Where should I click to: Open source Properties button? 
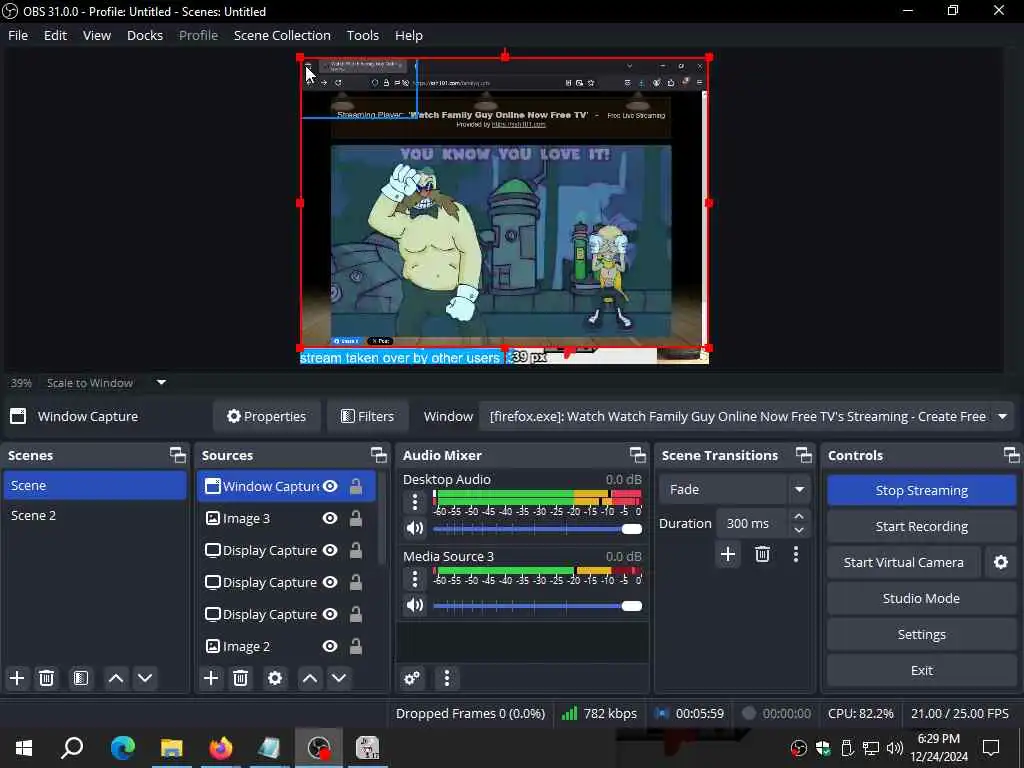pyautogui.click(x=266, y=416)
